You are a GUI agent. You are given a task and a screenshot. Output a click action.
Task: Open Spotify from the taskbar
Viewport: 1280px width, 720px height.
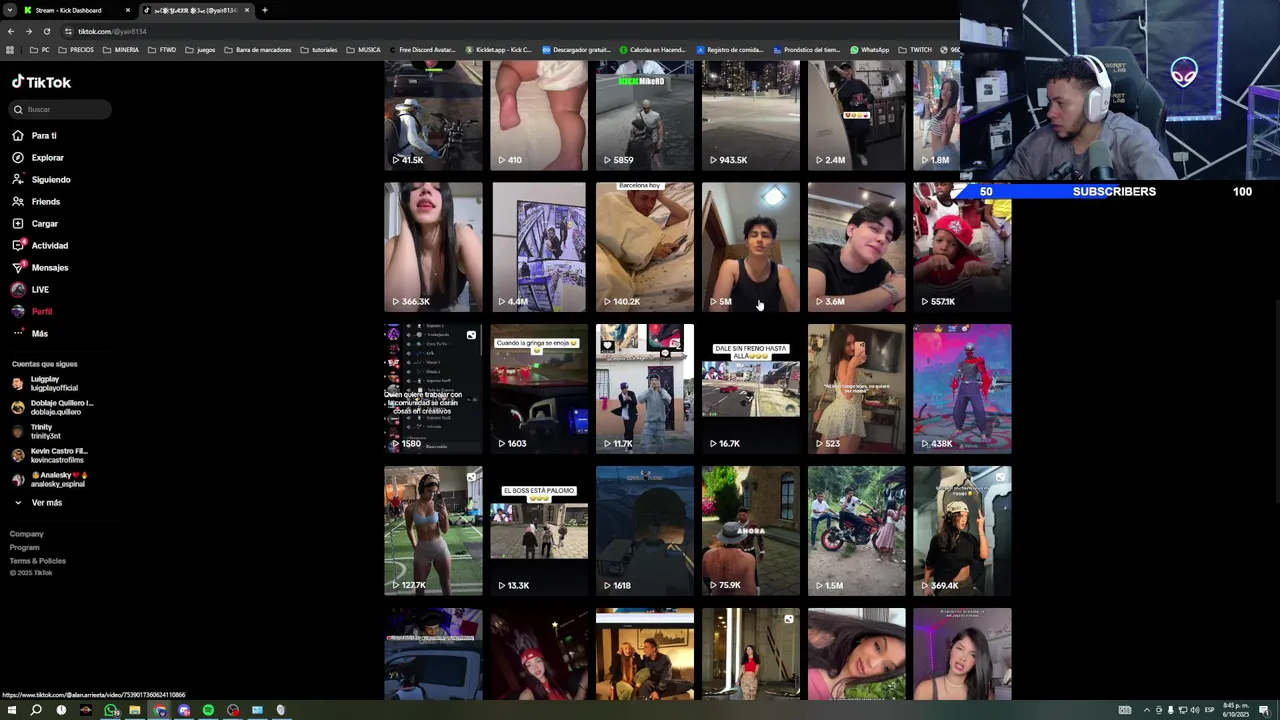point(208,710)
